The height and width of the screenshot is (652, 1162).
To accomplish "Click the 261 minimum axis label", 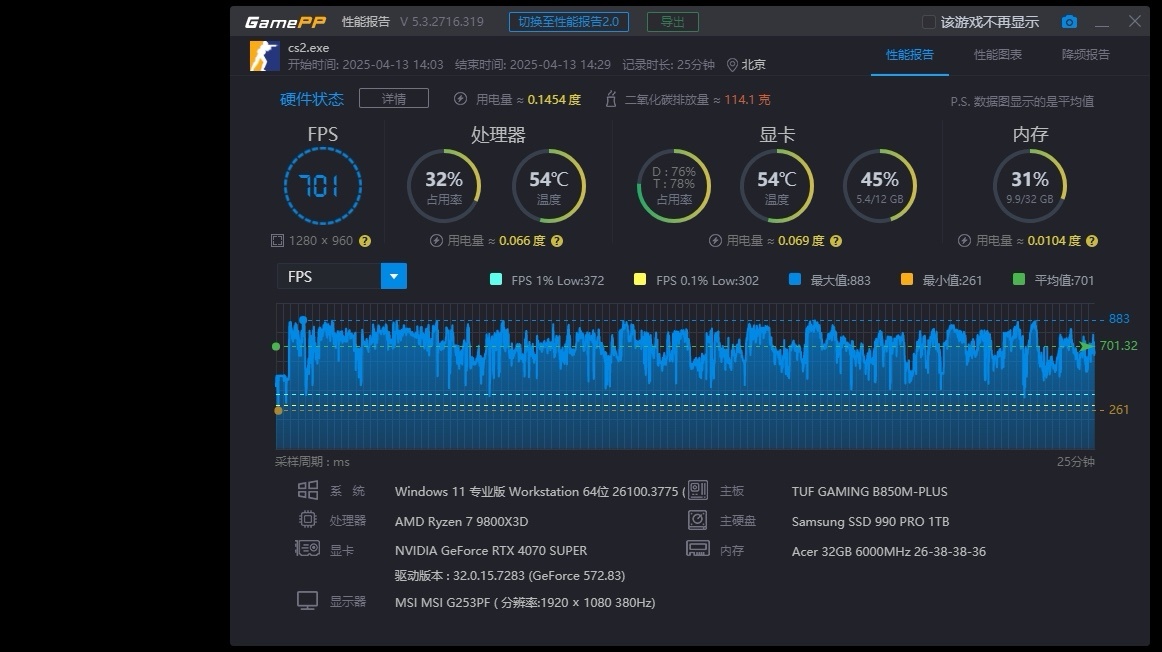I will click(1118, 410).
